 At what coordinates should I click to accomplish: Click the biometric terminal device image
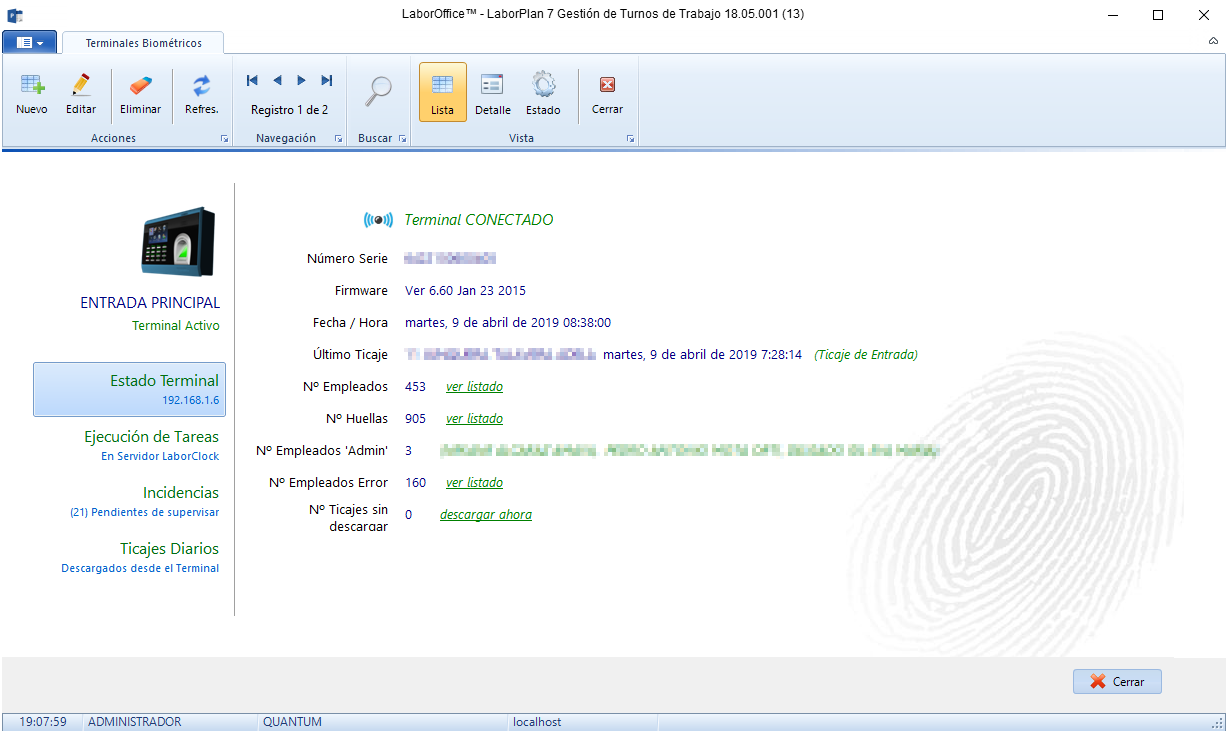coord(177,240)
